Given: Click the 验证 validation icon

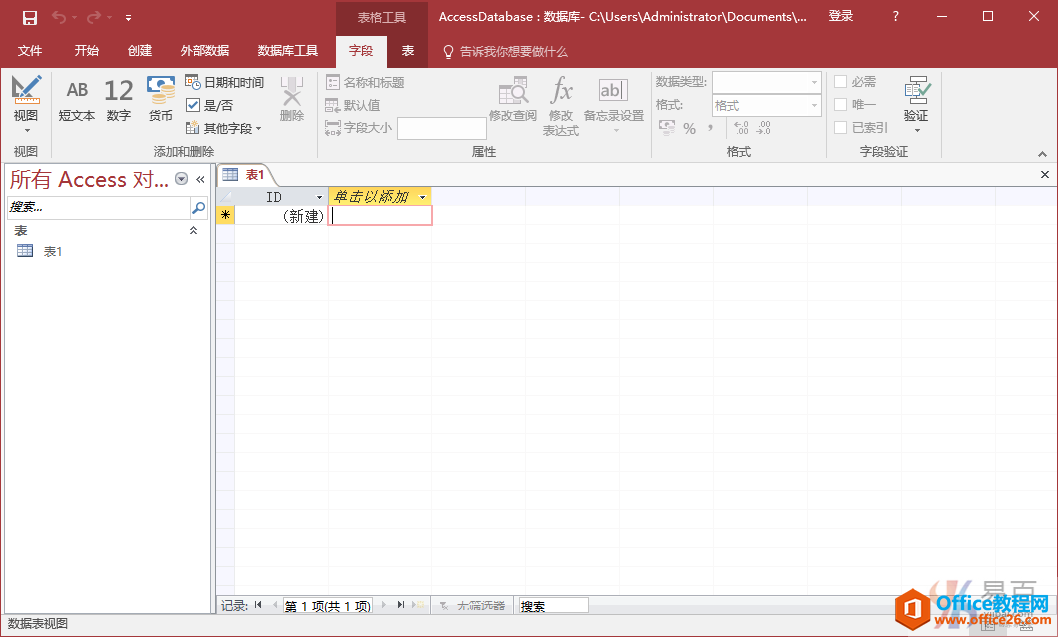Looking at the screenshot, I should [916, 100].
